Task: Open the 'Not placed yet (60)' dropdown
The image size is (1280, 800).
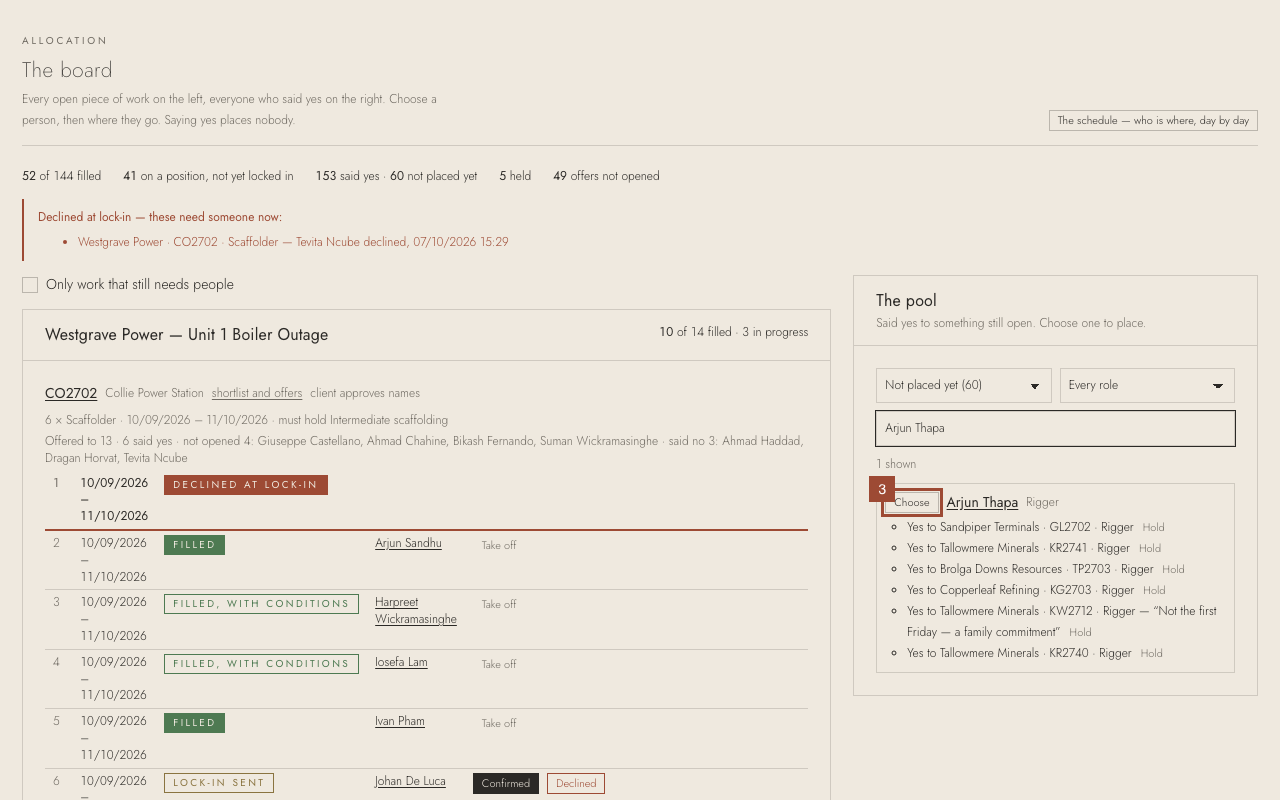Action: tap(963, 385)
